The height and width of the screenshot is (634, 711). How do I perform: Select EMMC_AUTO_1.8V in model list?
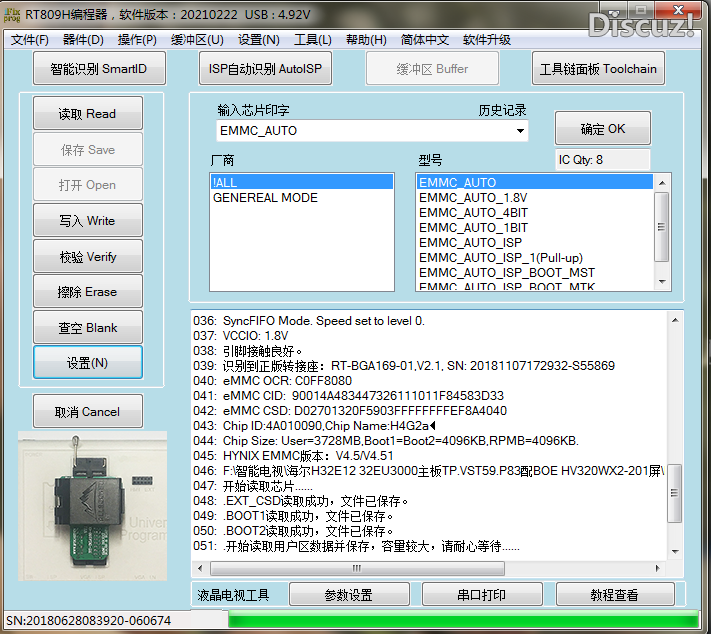coord(473,198)
